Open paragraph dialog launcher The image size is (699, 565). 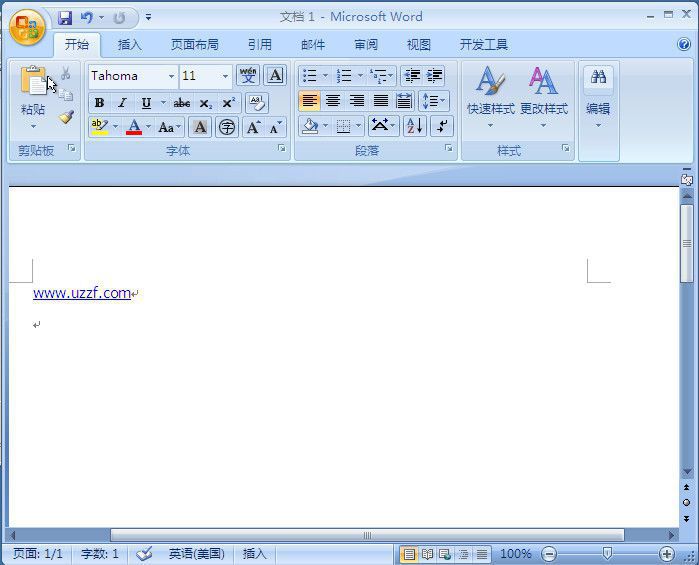coord(448,148)
